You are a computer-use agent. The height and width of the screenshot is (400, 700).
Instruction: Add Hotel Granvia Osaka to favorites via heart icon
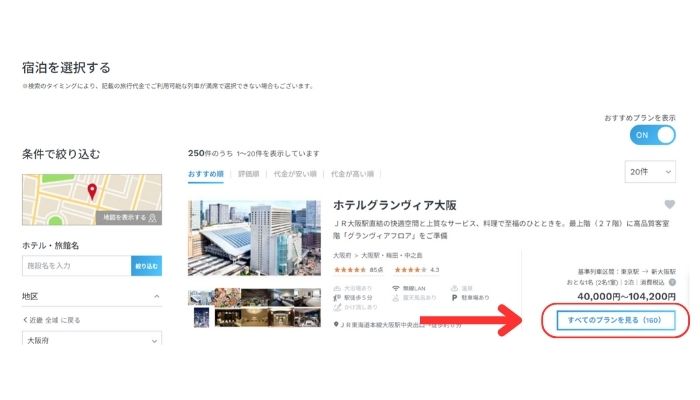pyautogui.click(x=669, y=204)
